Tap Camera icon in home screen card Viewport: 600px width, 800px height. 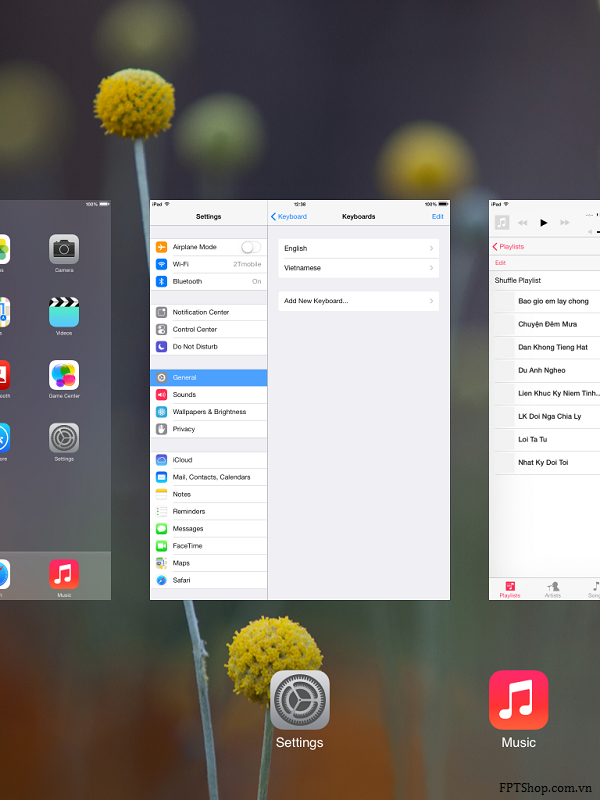[x=64, y=249]
